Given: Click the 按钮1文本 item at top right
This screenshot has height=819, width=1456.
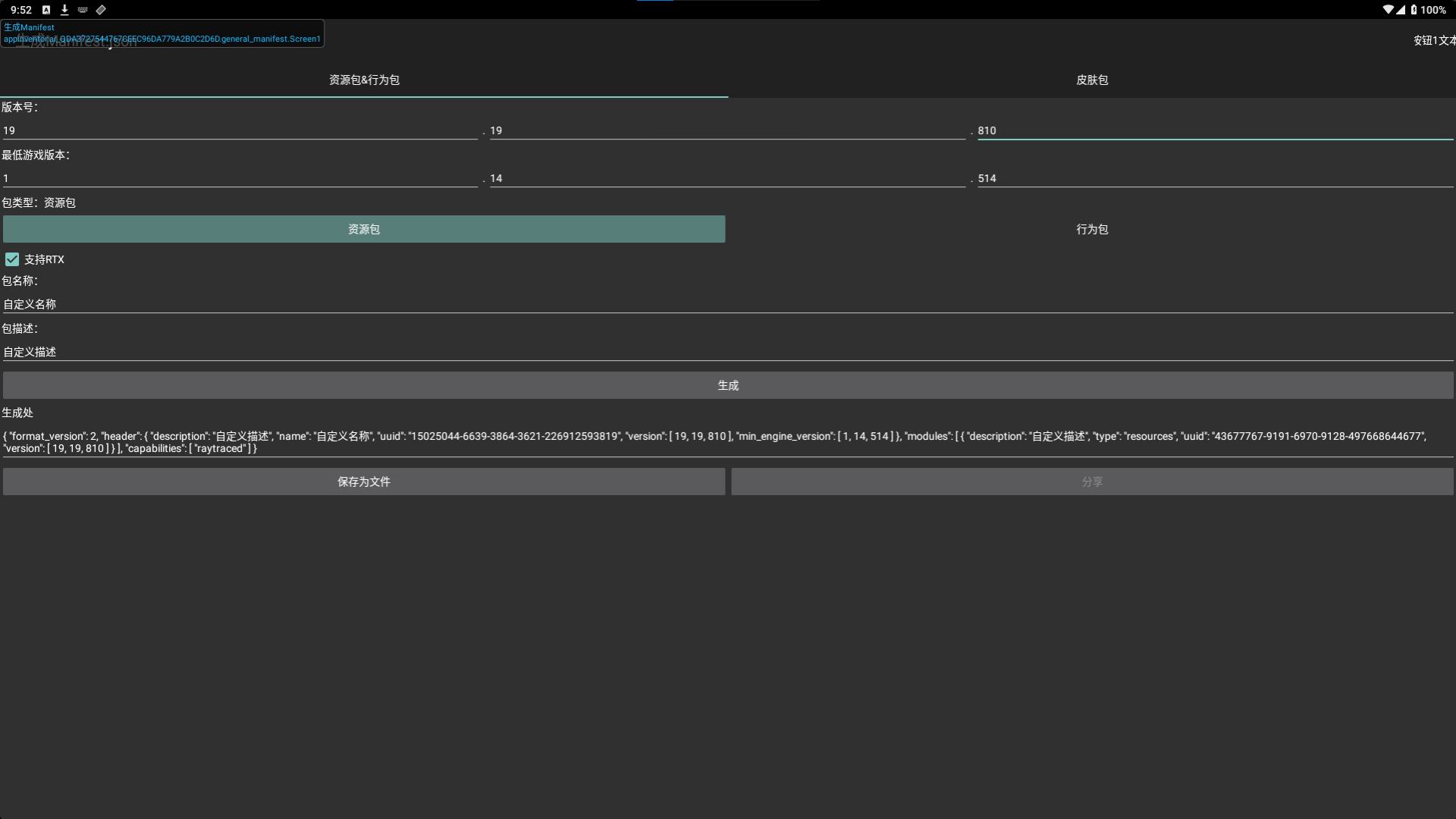Looking at the screenshot, I should (x=1434, y=40).
